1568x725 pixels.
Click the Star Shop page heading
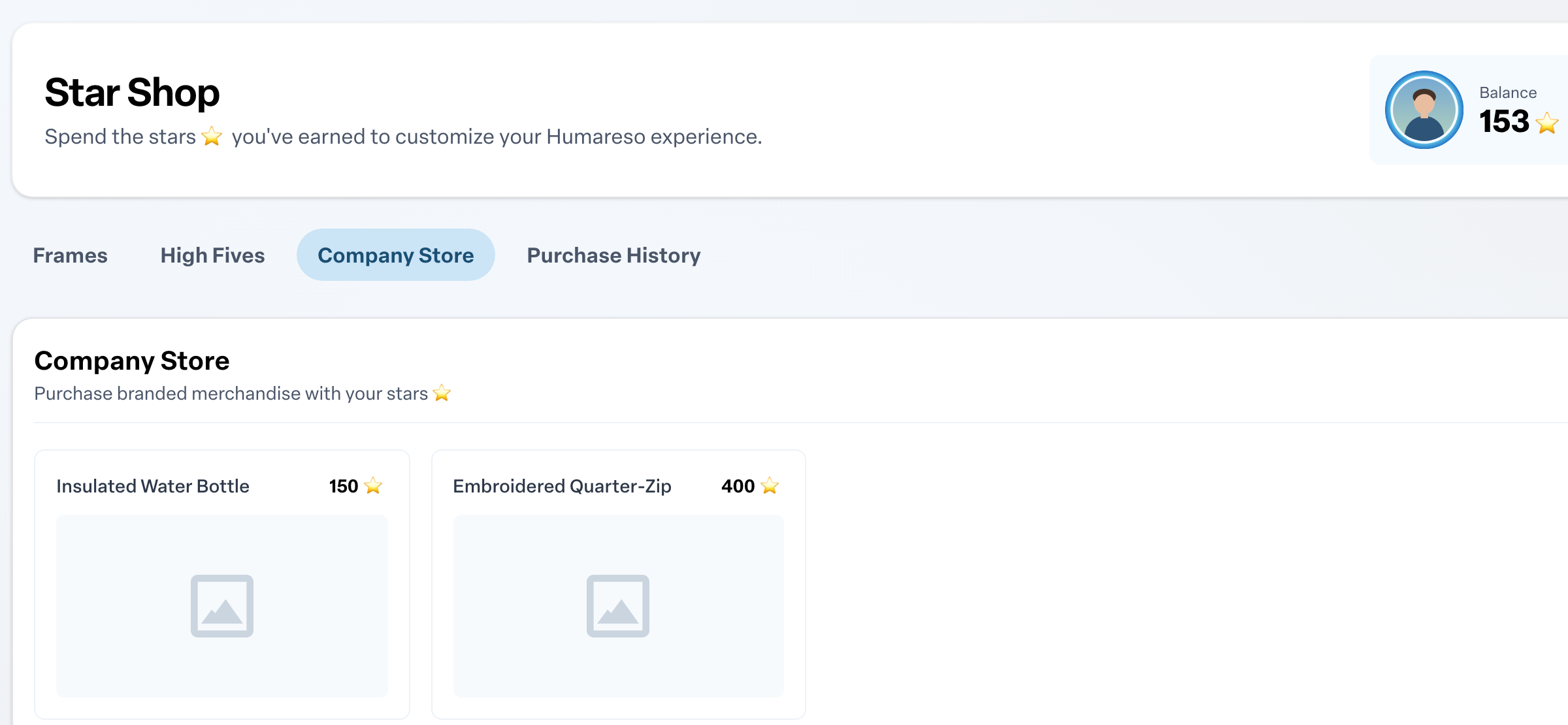(132, 92)
